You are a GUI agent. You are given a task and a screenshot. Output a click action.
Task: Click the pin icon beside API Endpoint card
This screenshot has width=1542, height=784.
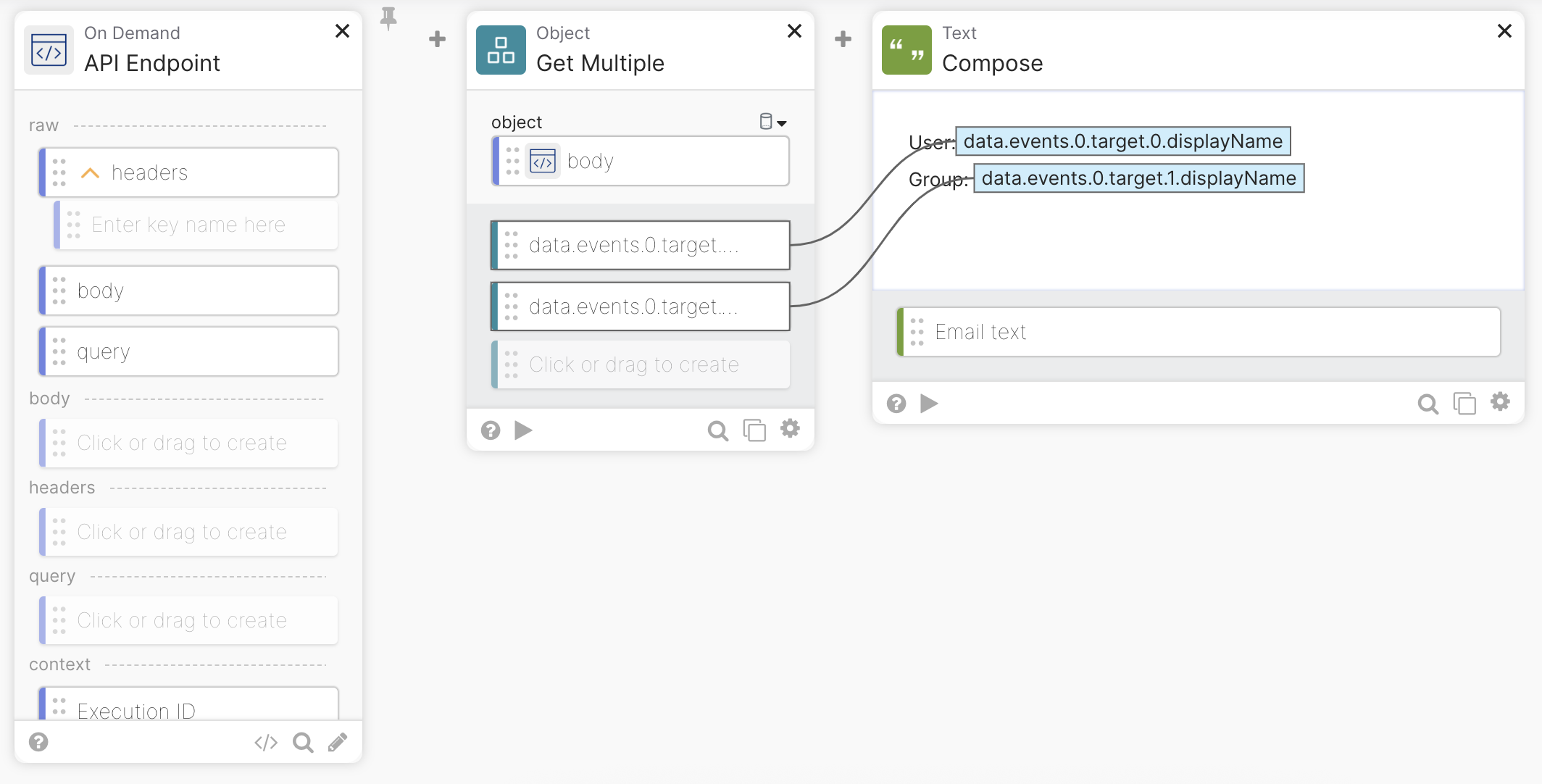388,18
